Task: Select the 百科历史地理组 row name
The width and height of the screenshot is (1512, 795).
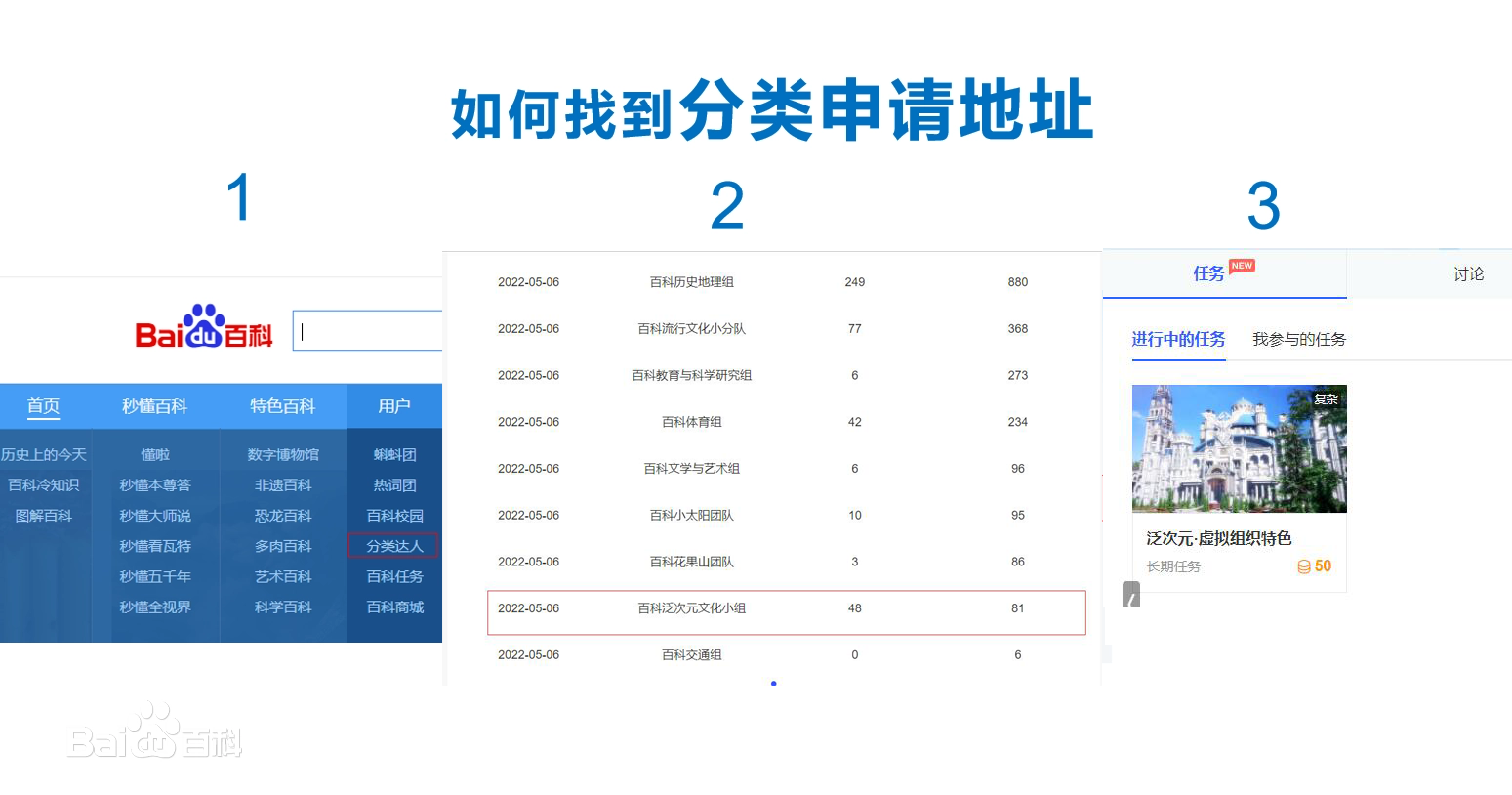Action: pos(692,282)
